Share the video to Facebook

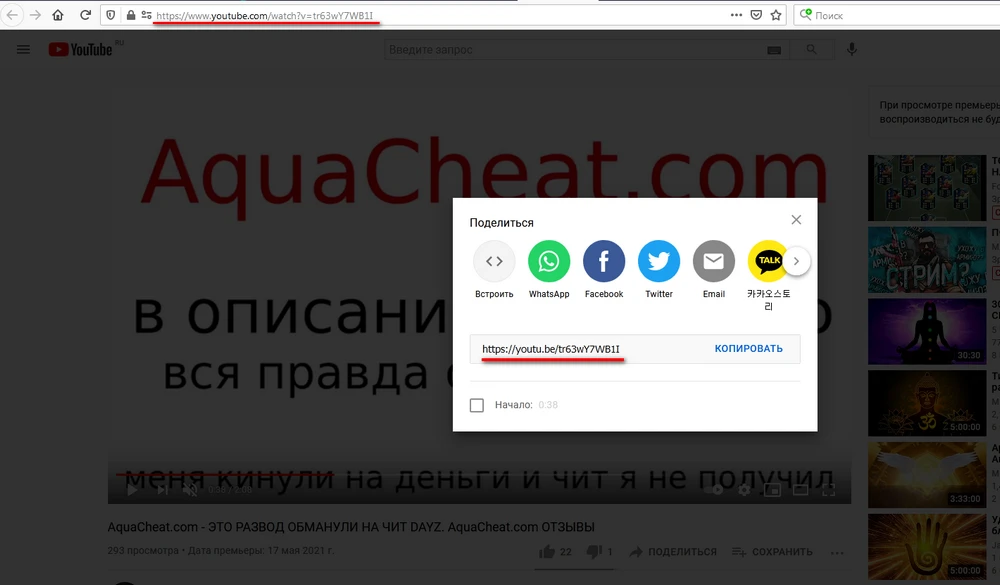point(603,263)
